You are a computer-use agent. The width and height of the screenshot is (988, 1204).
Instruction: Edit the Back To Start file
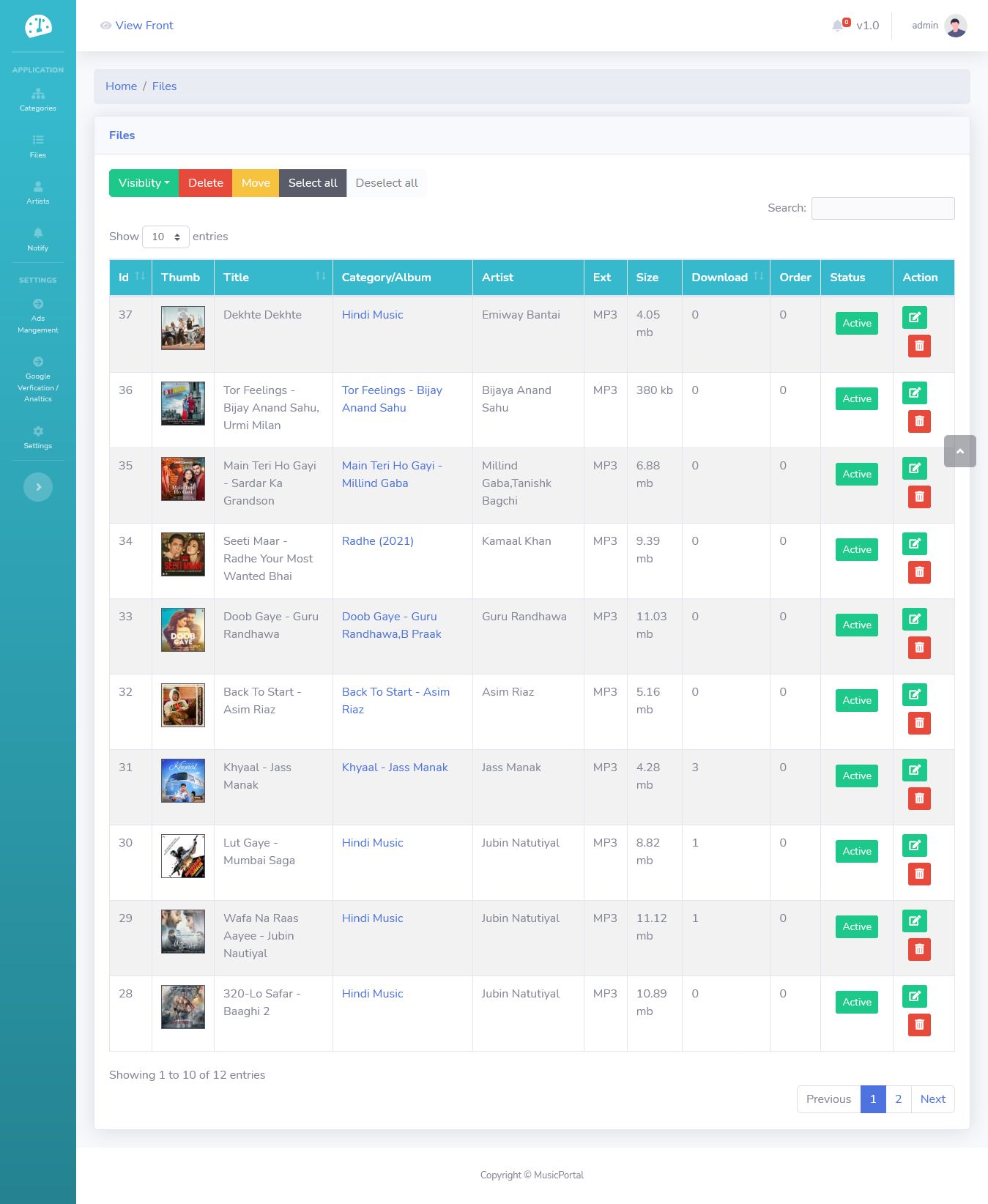915,694
